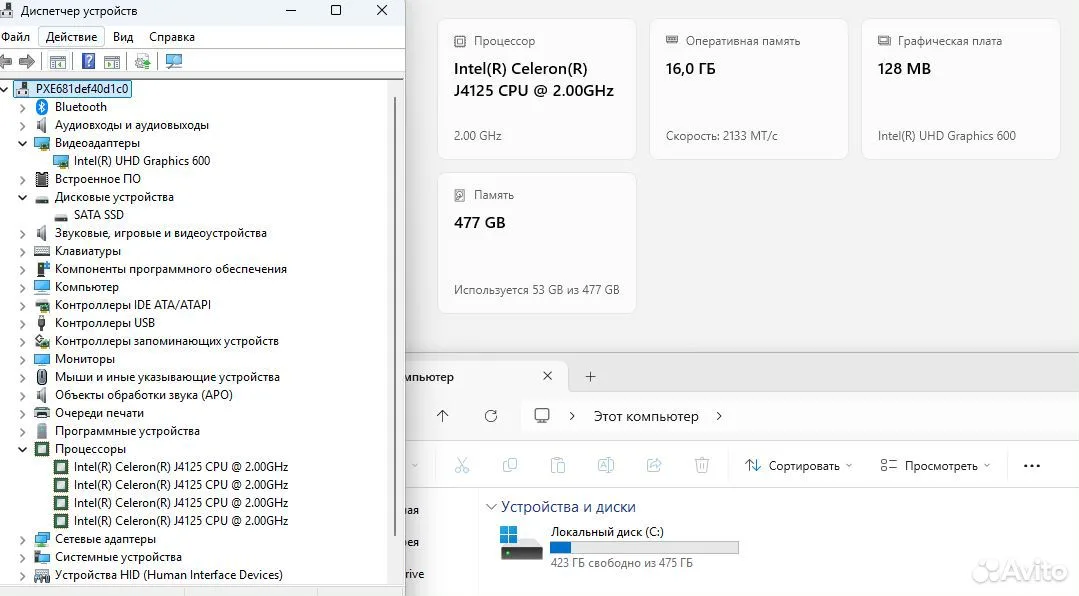
Task: Add a new Explorer tab
Action: pos(590,376)
